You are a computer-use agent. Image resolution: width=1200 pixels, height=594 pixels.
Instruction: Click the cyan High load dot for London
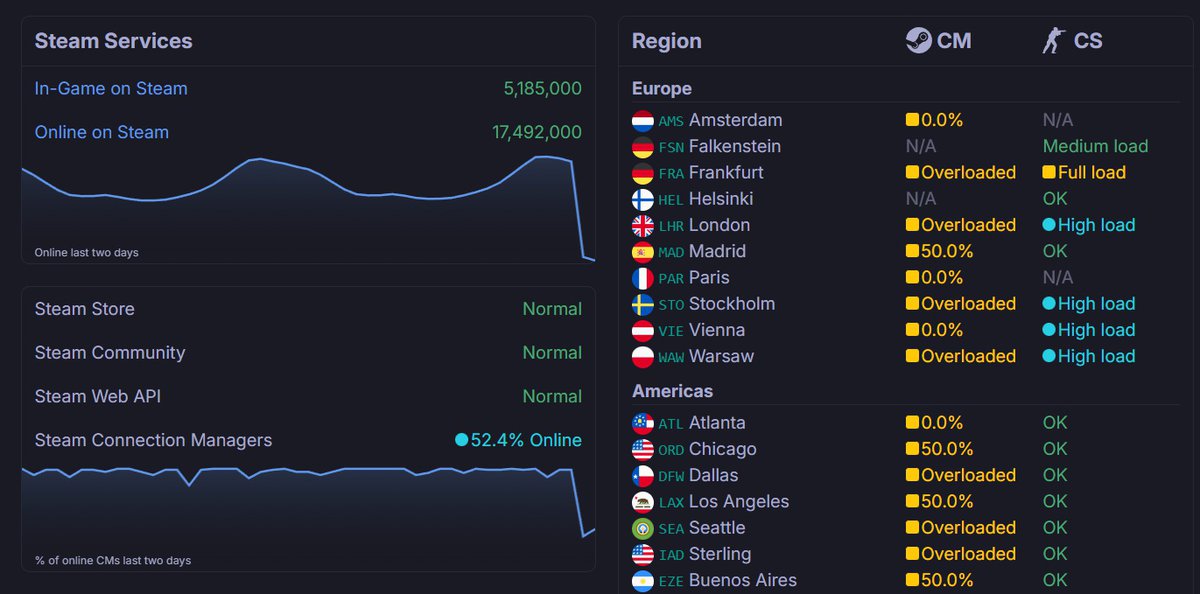pos(1049,226)
